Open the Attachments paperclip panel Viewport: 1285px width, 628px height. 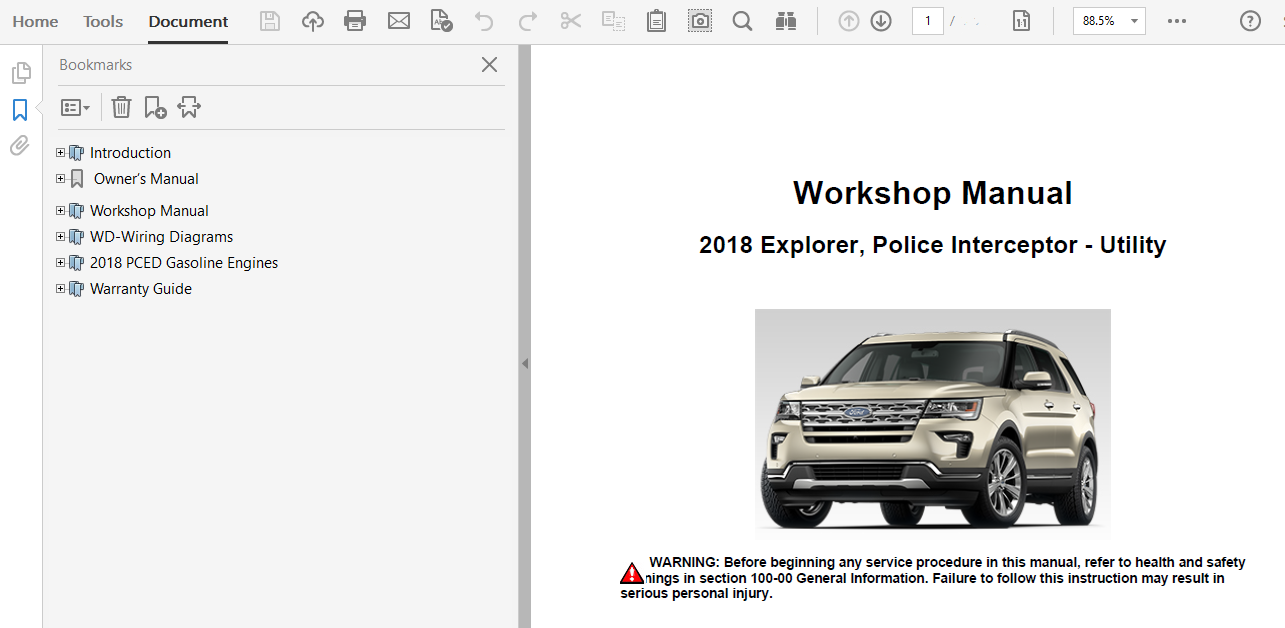[20, 146]
